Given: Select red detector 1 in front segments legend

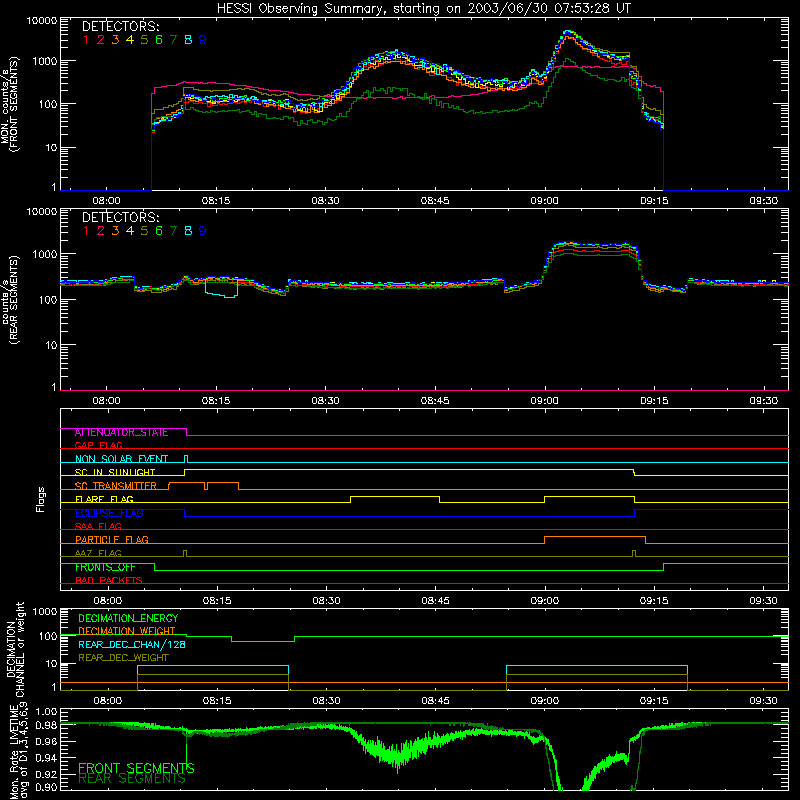Looking at the screenshot, I should pos(86,40).
